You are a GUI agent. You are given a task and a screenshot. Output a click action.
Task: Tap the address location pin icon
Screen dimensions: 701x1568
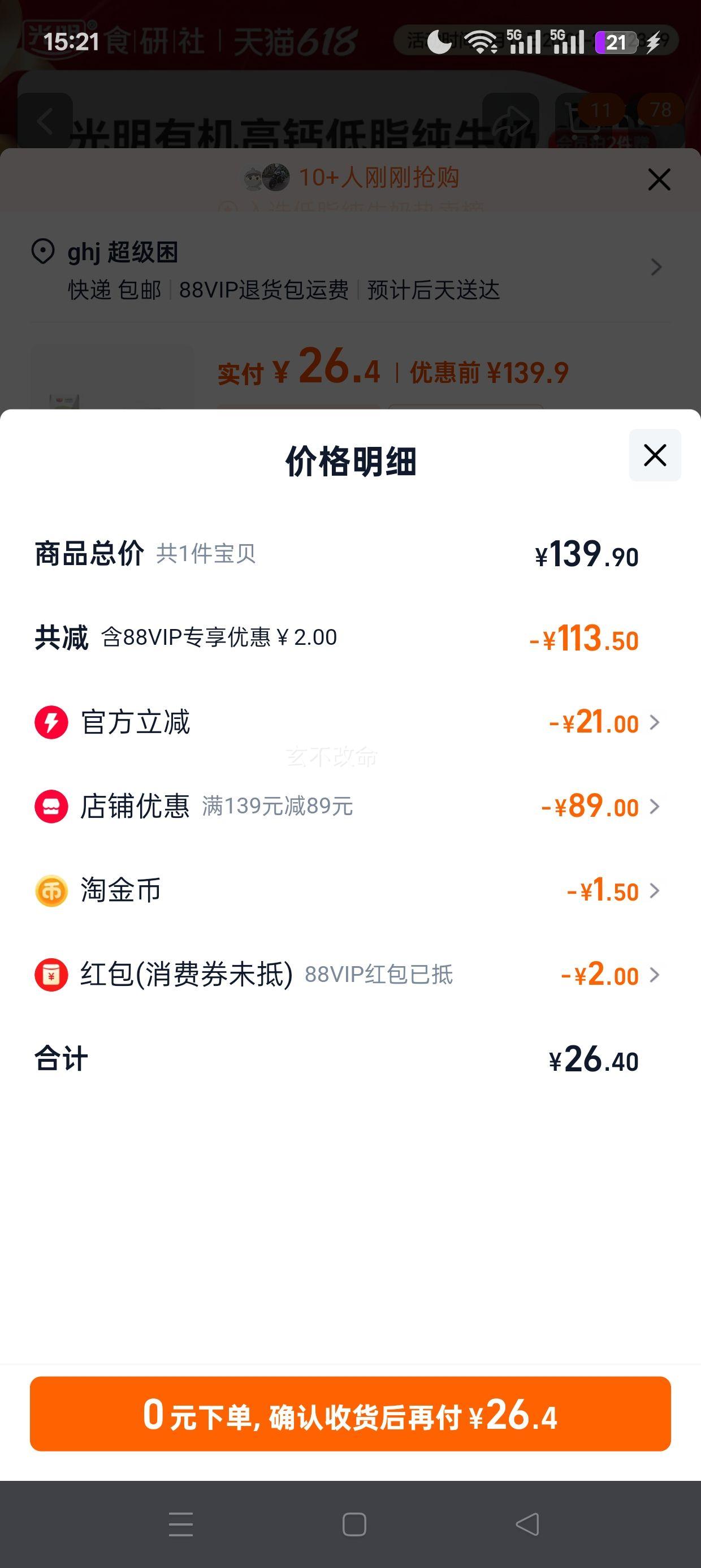coord(42,251)
